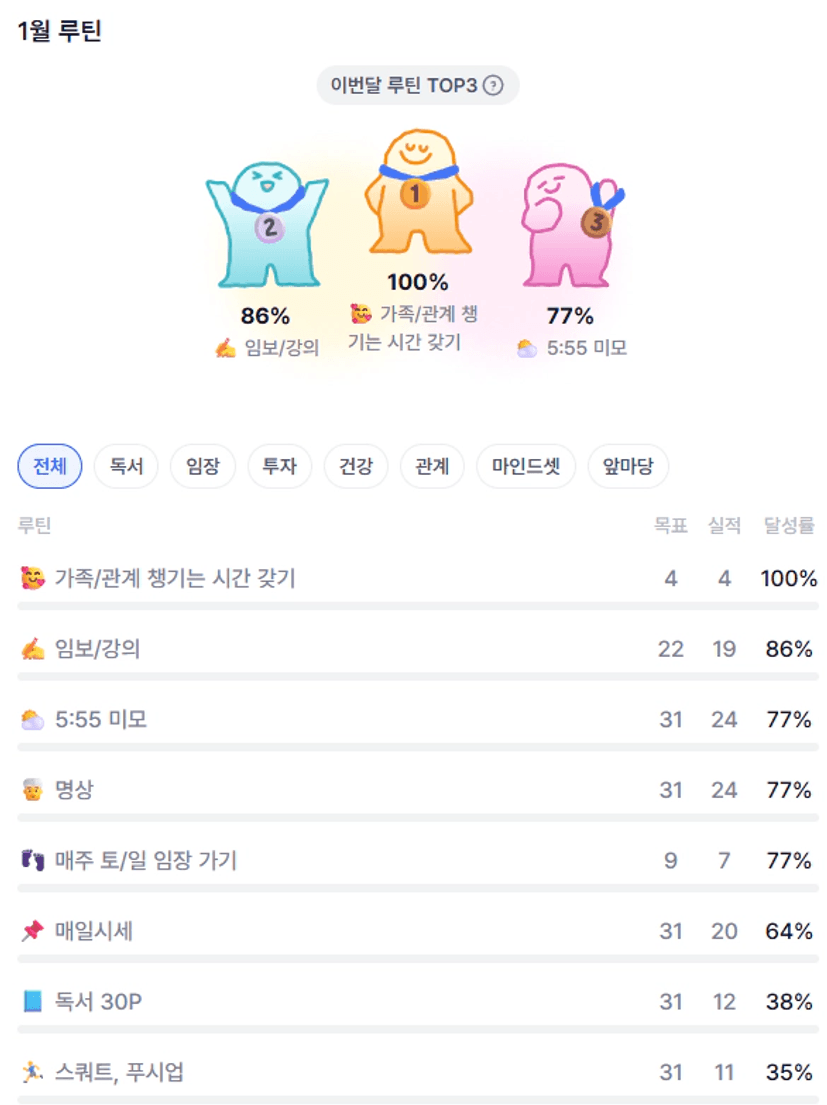Select the 전체 filter tab
Screen dimensions: 827x1105
(50, 466)
